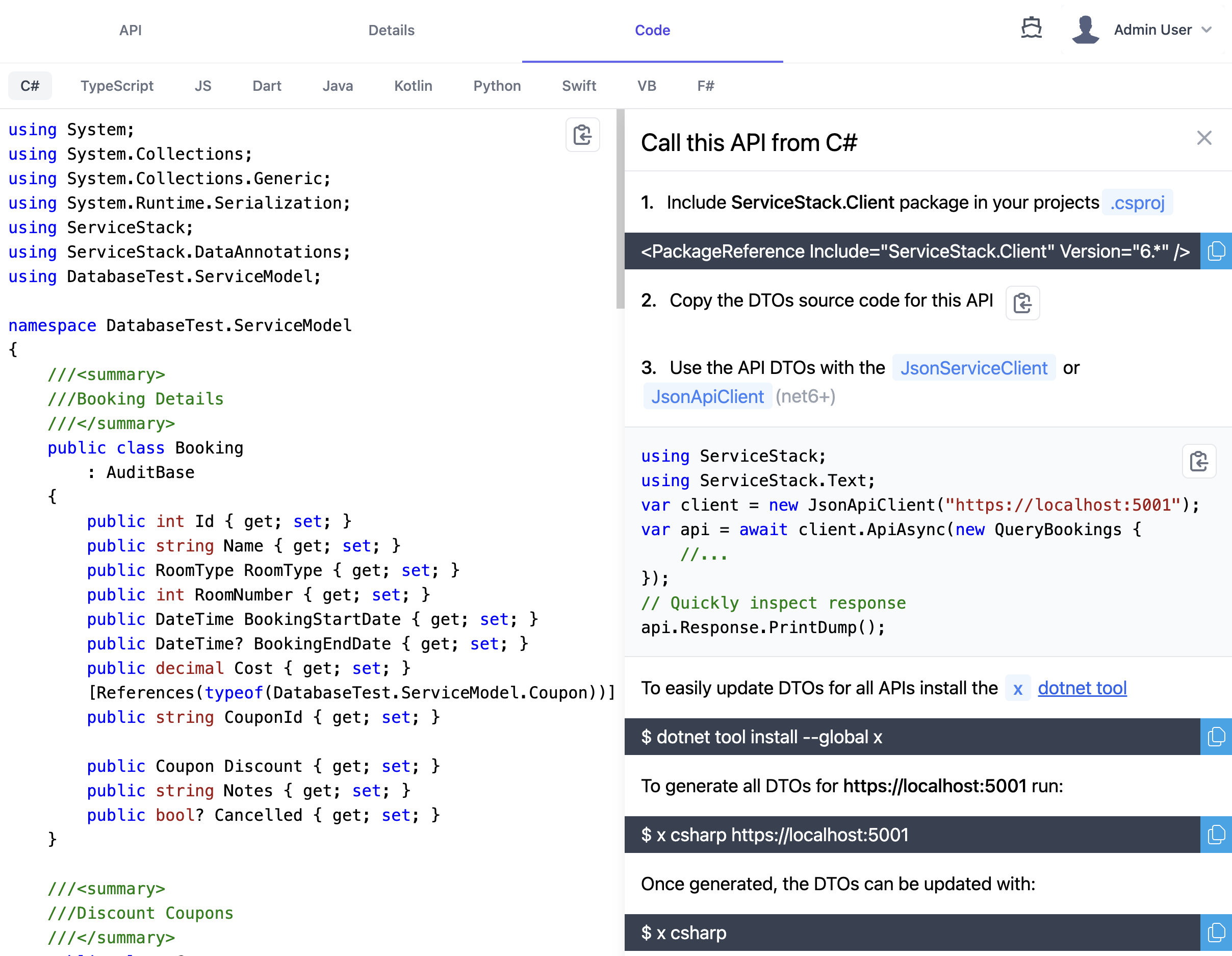The image size is (1232, 956).
Task: Click the 'using ServiceStack.DataAnnotations;' line
Action: pos(179,252)
